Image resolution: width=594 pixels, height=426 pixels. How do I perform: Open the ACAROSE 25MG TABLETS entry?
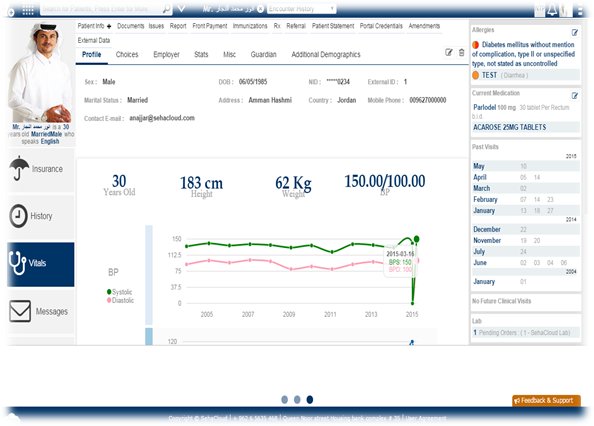(x=525, y=127)
